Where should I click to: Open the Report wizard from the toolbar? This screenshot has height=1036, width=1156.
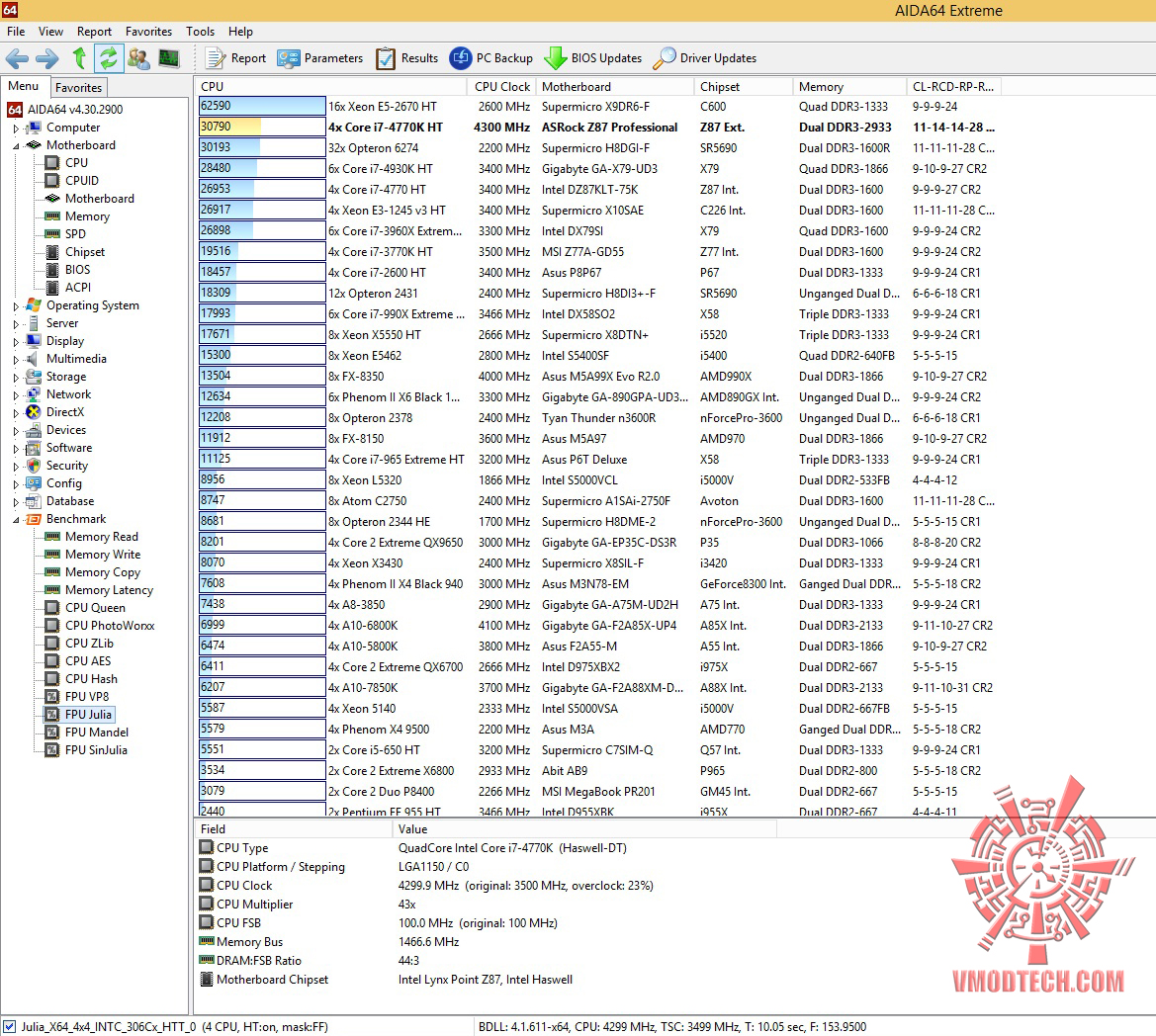235,58
